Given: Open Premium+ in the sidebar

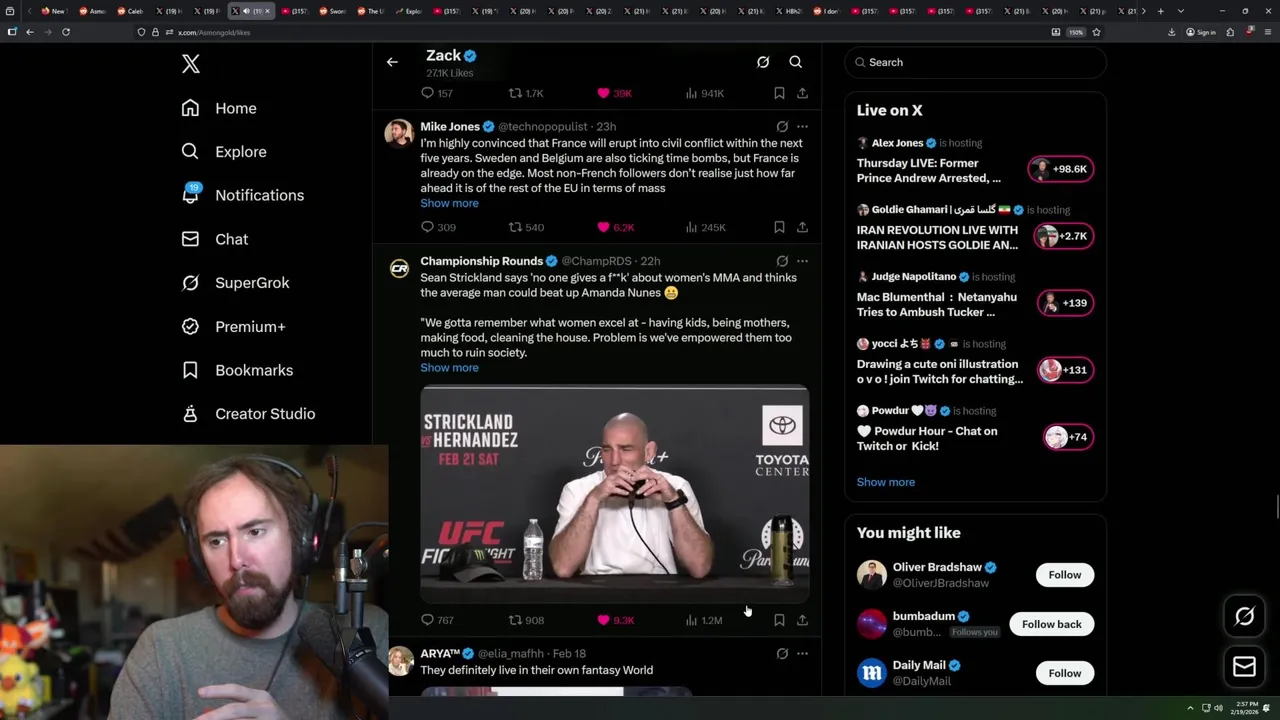Looking at the screenshot, I should tap(233, 326).
